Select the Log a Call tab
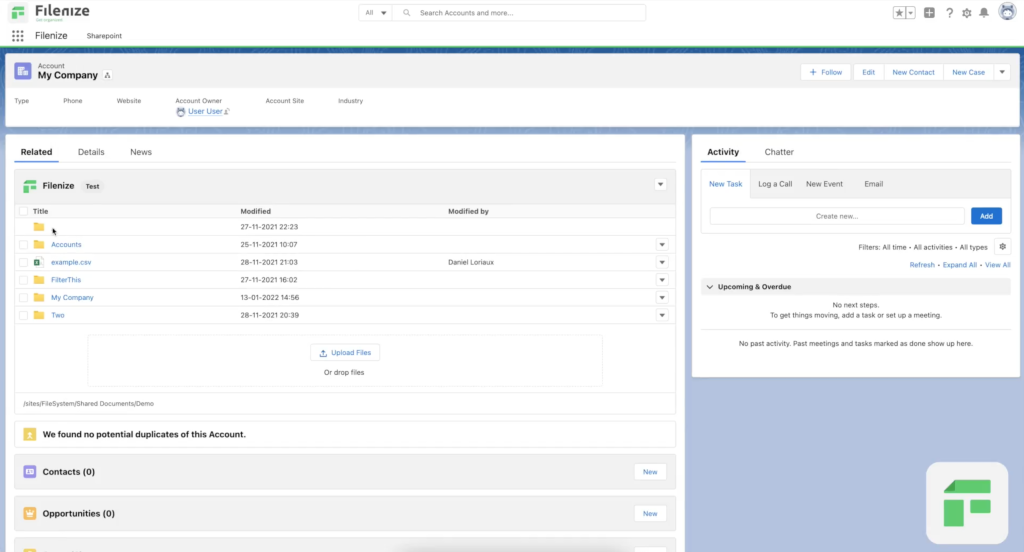Screen dimensions: 1024x552 click(x=775, y=184)
